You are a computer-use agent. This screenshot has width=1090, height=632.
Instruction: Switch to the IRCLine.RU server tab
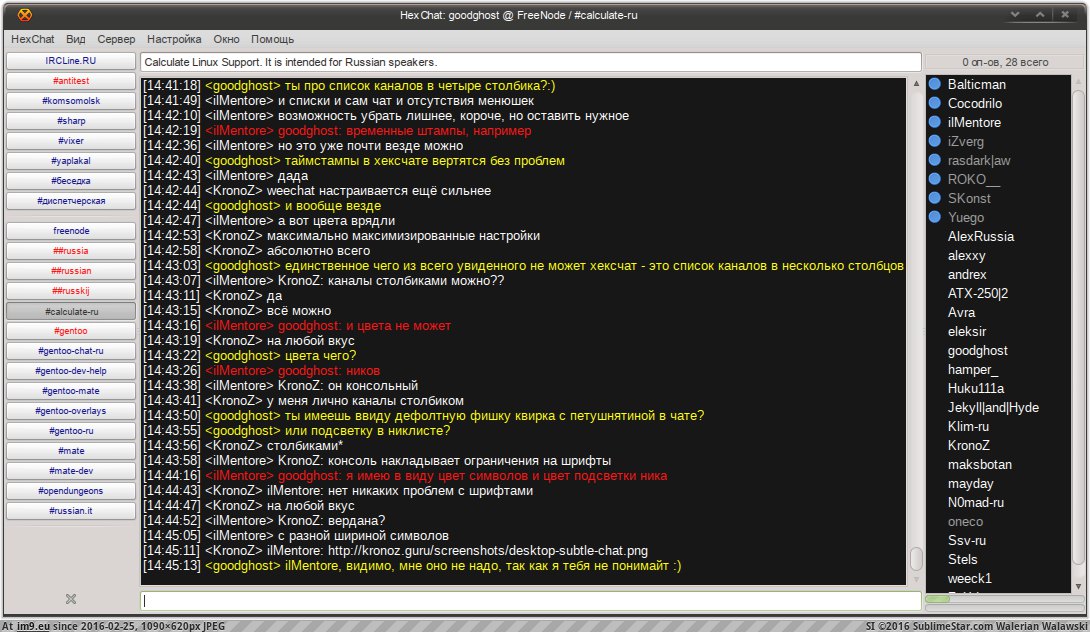tap(71, 60)
